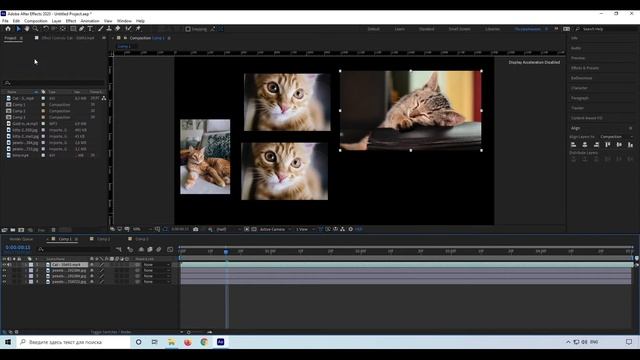The width and height of the screenshot is (640, 360).
Task: Open the Effect menu
Action: 71,21
